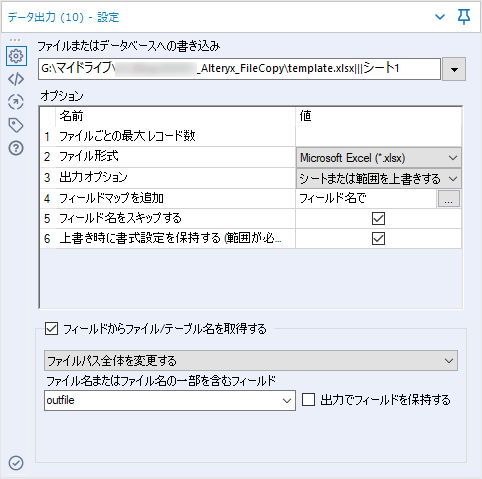Uncheck フィールドからファイル/テーブル名を取得する
Screen dimensions: 482x479
coord(51,329)
